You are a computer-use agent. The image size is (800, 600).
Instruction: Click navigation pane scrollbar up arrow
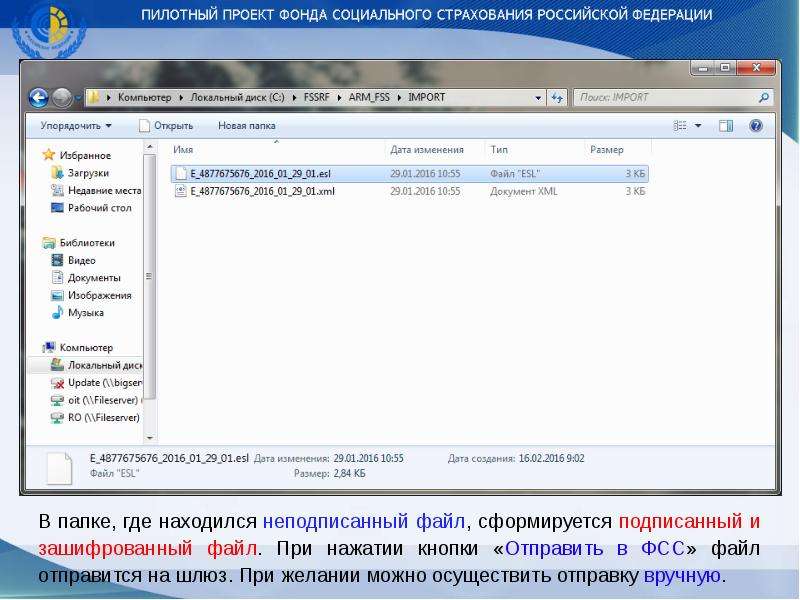point(150,147)
